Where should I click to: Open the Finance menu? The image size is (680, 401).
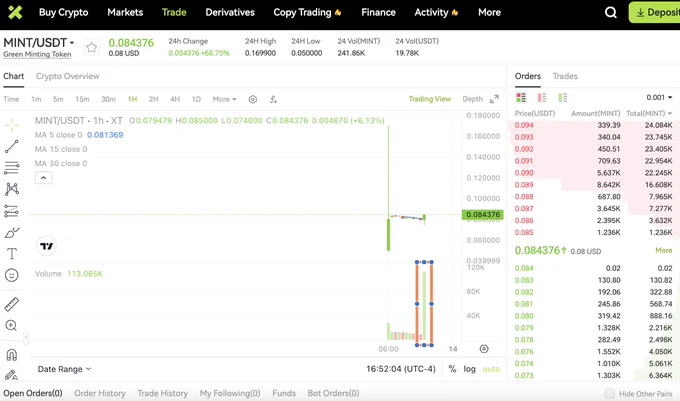(x=378, y=12)
